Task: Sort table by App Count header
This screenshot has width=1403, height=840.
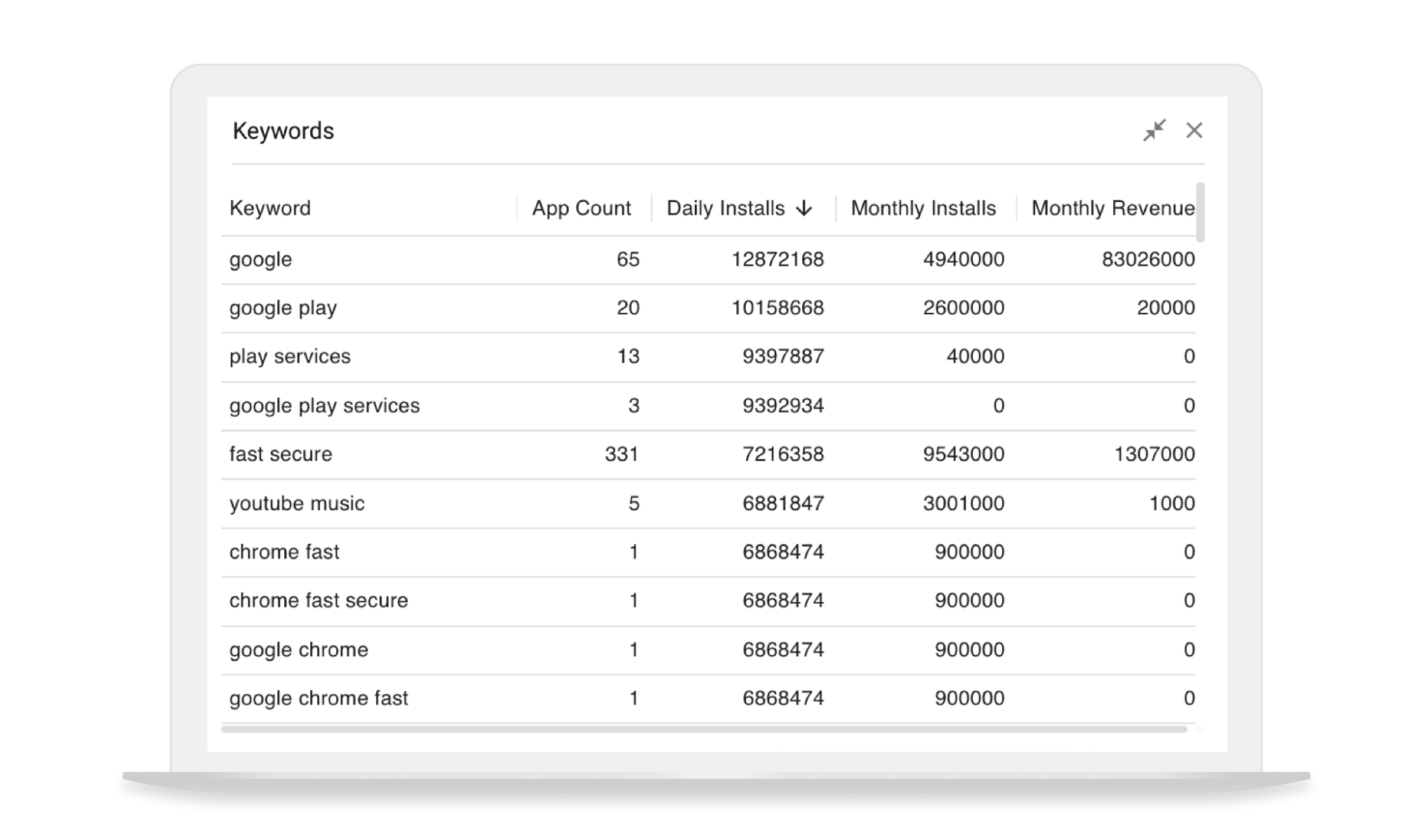Action: click(x=581, y=208)
